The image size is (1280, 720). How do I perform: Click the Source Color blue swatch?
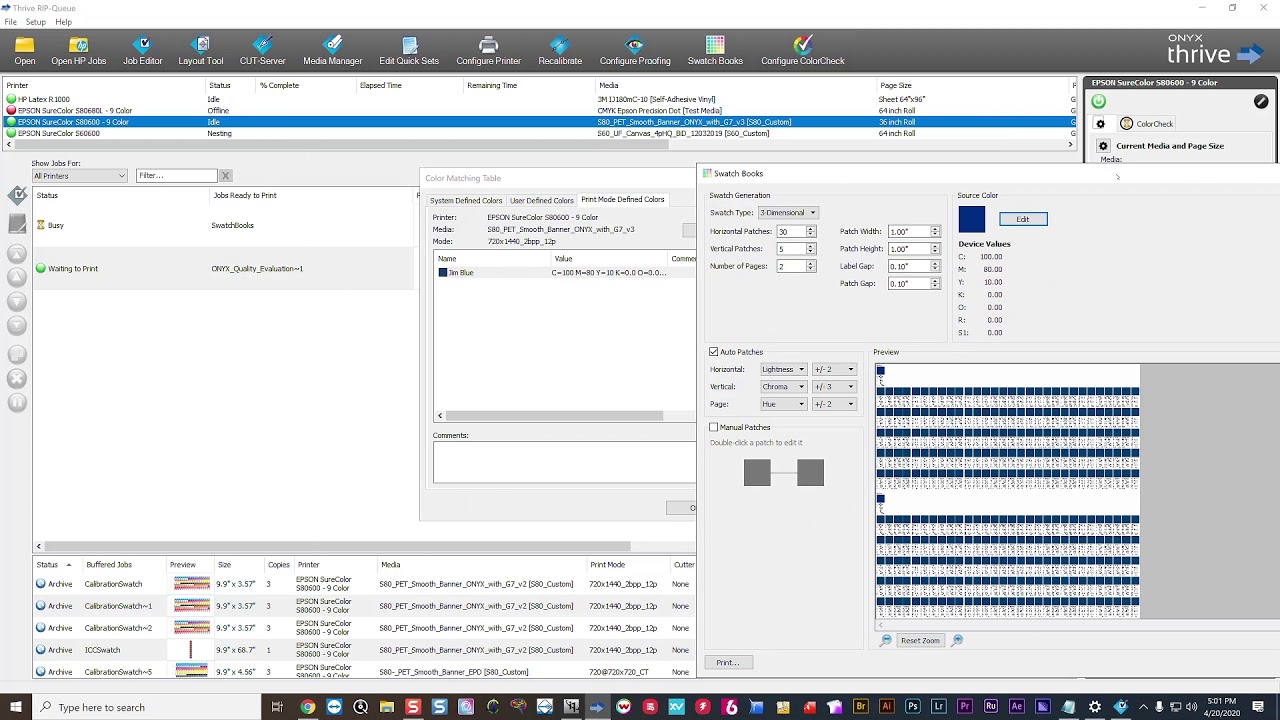point(971,219)
